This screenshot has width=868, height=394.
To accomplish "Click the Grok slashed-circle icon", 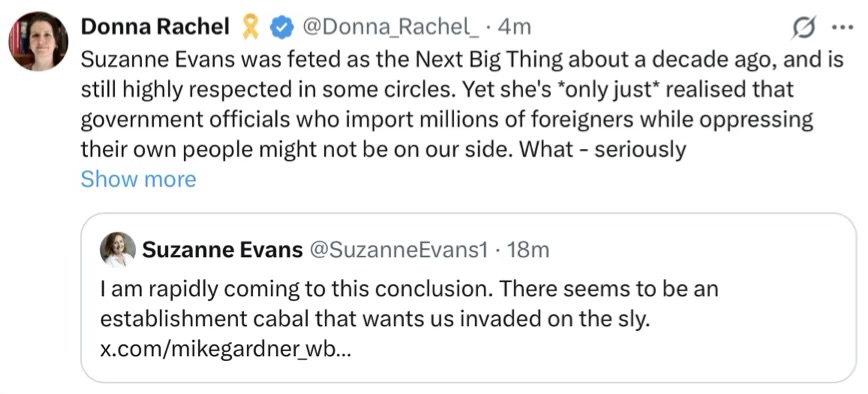I will pos(803,28).
